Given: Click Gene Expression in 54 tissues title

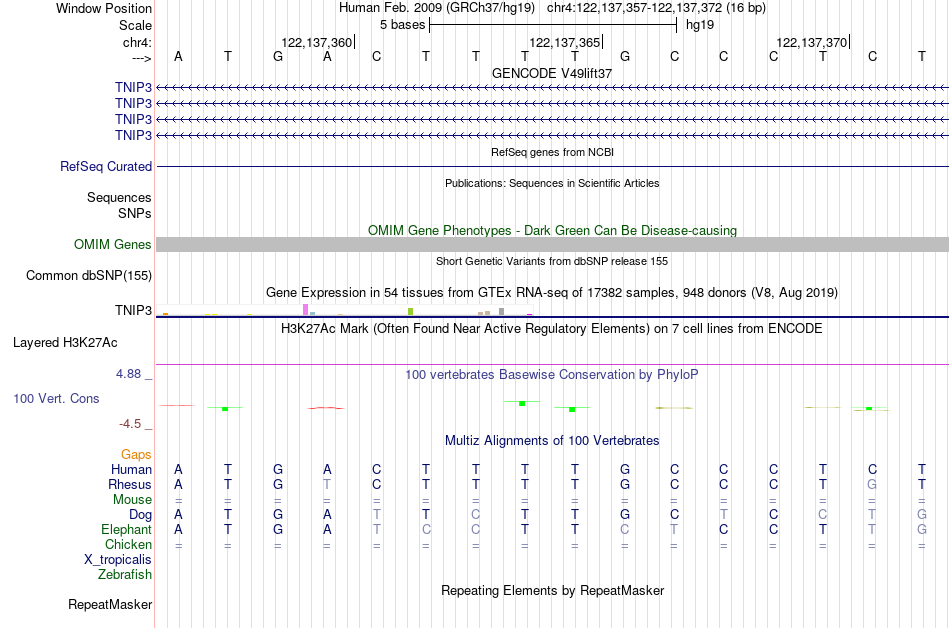Looking at the screenshot, I should 552,293.
